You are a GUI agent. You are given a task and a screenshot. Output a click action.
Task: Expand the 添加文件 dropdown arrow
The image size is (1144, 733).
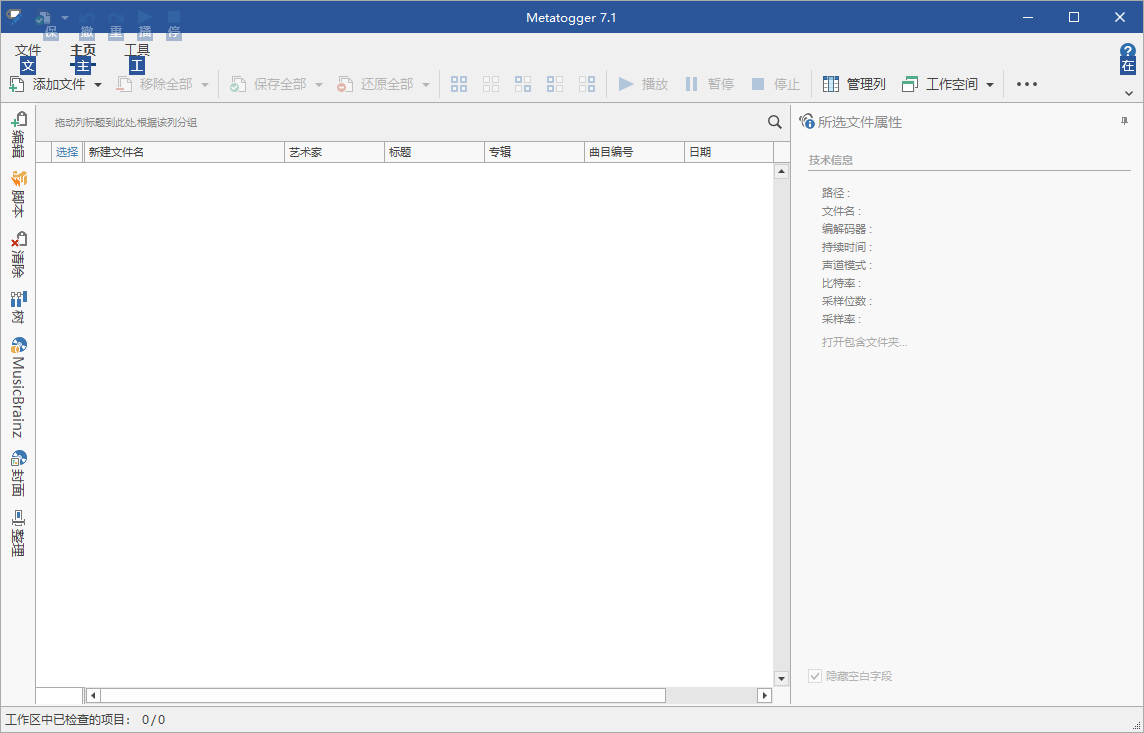pyautogui.click(x=98, y=85)
